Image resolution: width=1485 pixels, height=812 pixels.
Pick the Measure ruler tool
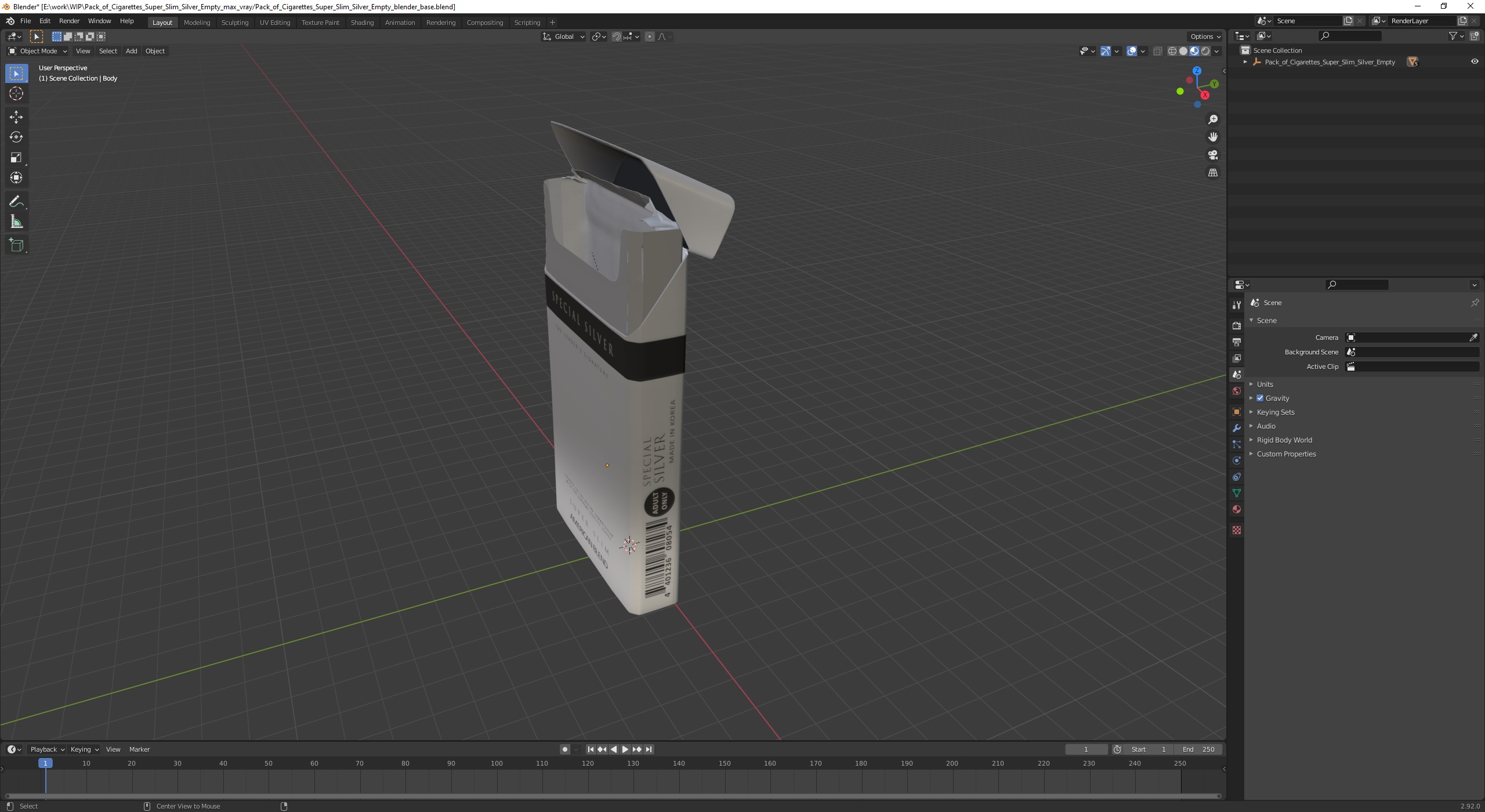16,222
